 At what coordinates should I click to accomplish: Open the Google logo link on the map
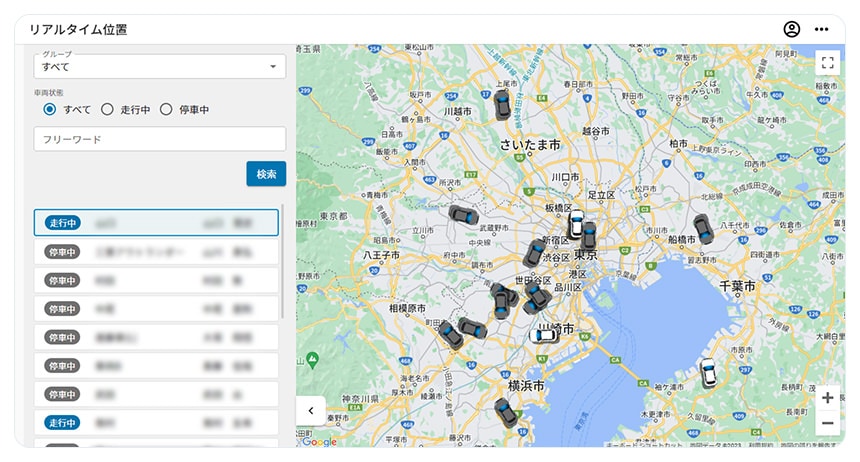pyautogui.click(x=319, y=442)
